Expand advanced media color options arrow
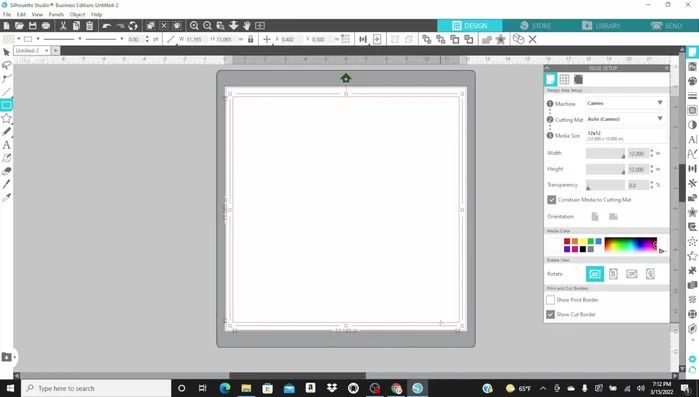 click(662, 251)
